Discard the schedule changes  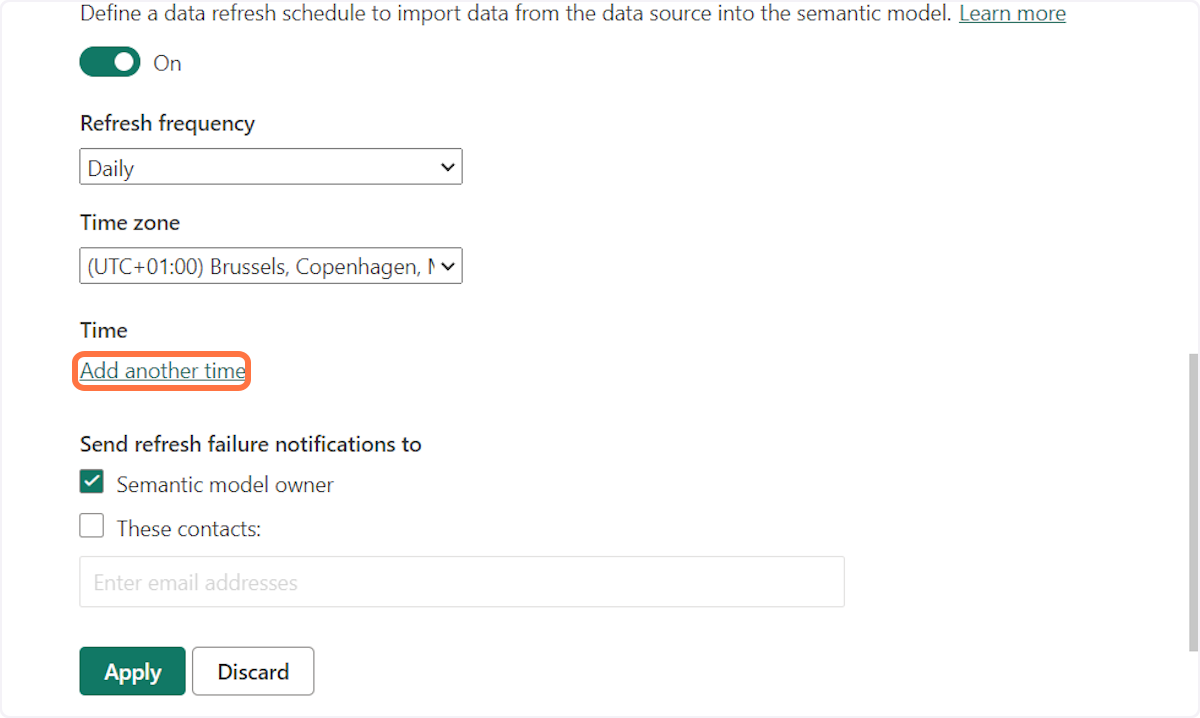tap(253, 671)
